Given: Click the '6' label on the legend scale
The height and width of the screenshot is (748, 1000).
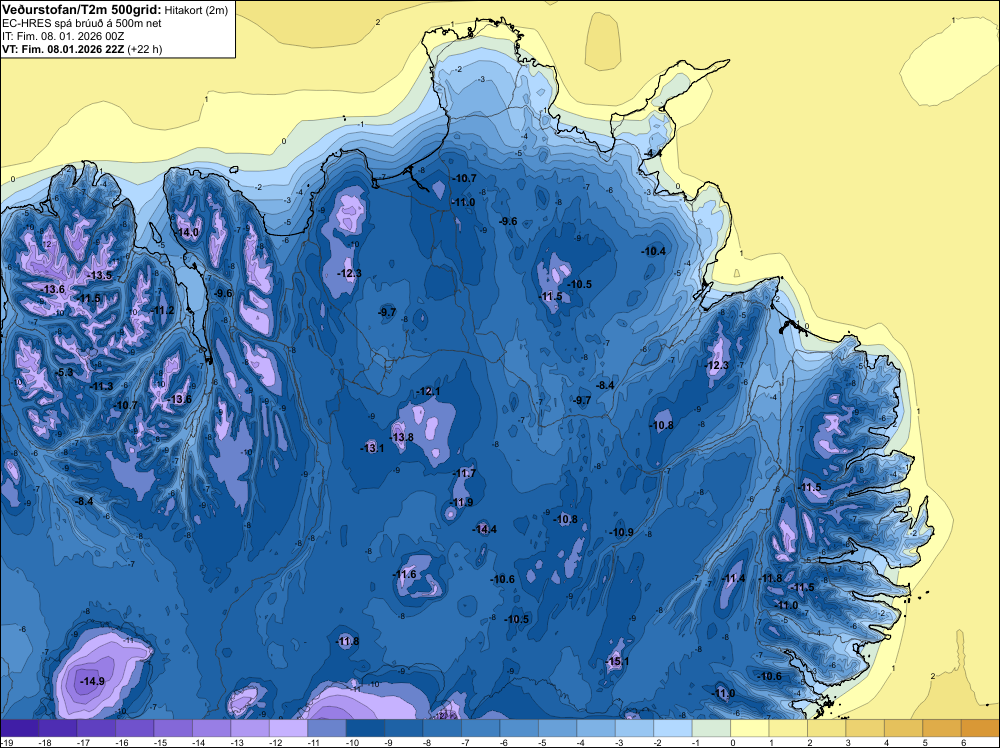Looking at the screenshot, I should (x=963, y=742).
